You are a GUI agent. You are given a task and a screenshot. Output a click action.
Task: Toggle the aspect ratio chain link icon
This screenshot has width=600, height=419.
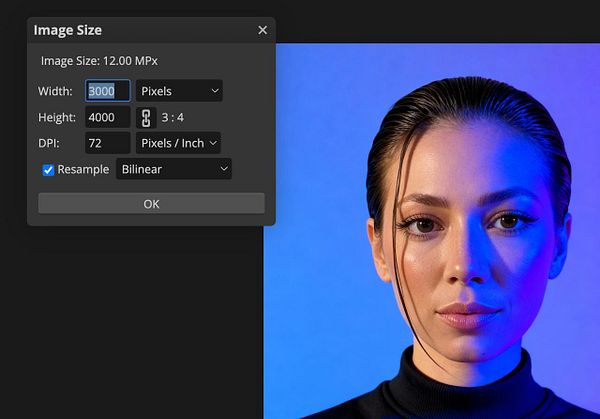click(x=146, y=117)
